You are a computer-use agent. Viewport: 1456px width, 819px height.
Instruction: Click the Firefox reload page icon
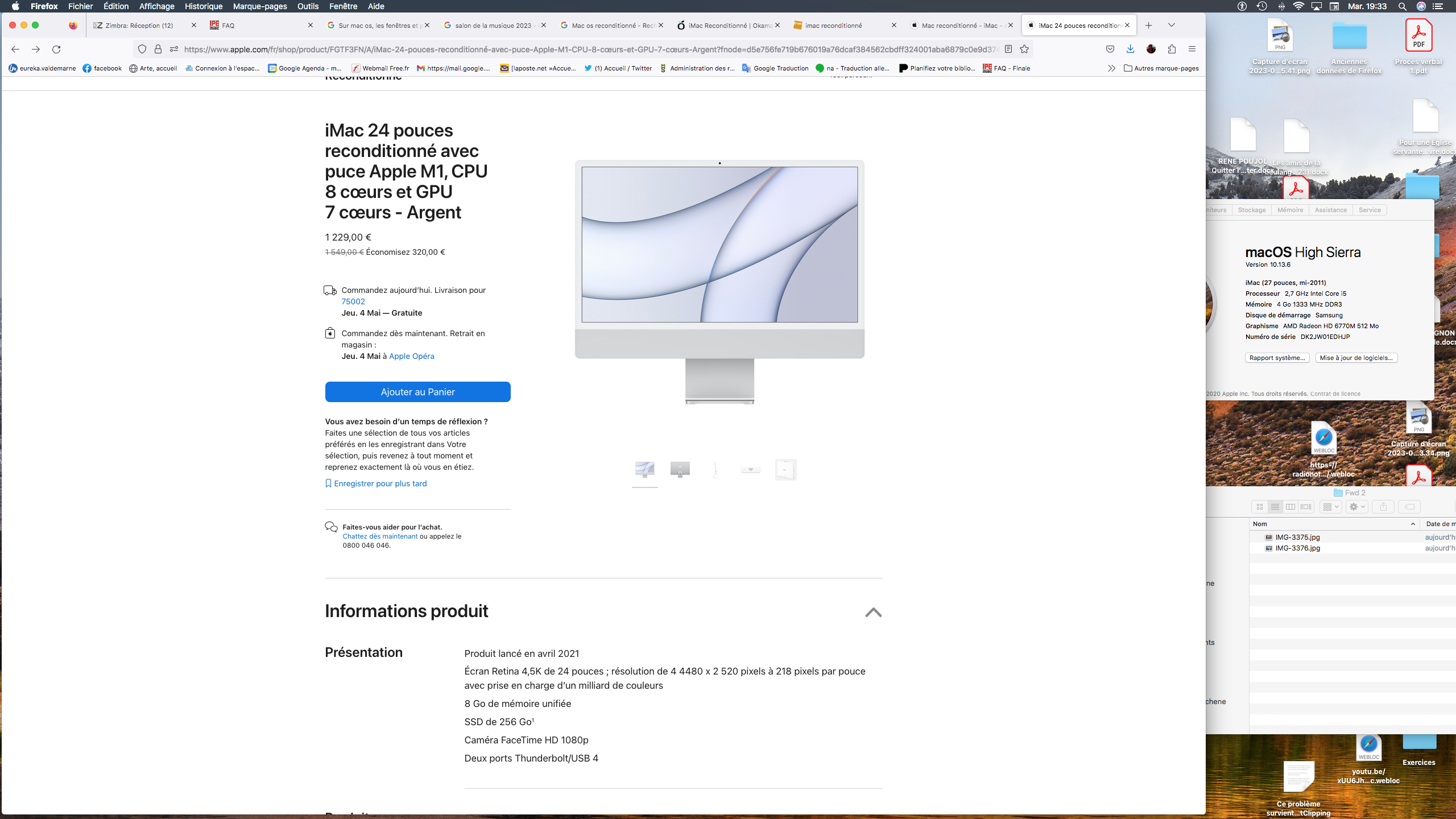coord(56,49)
